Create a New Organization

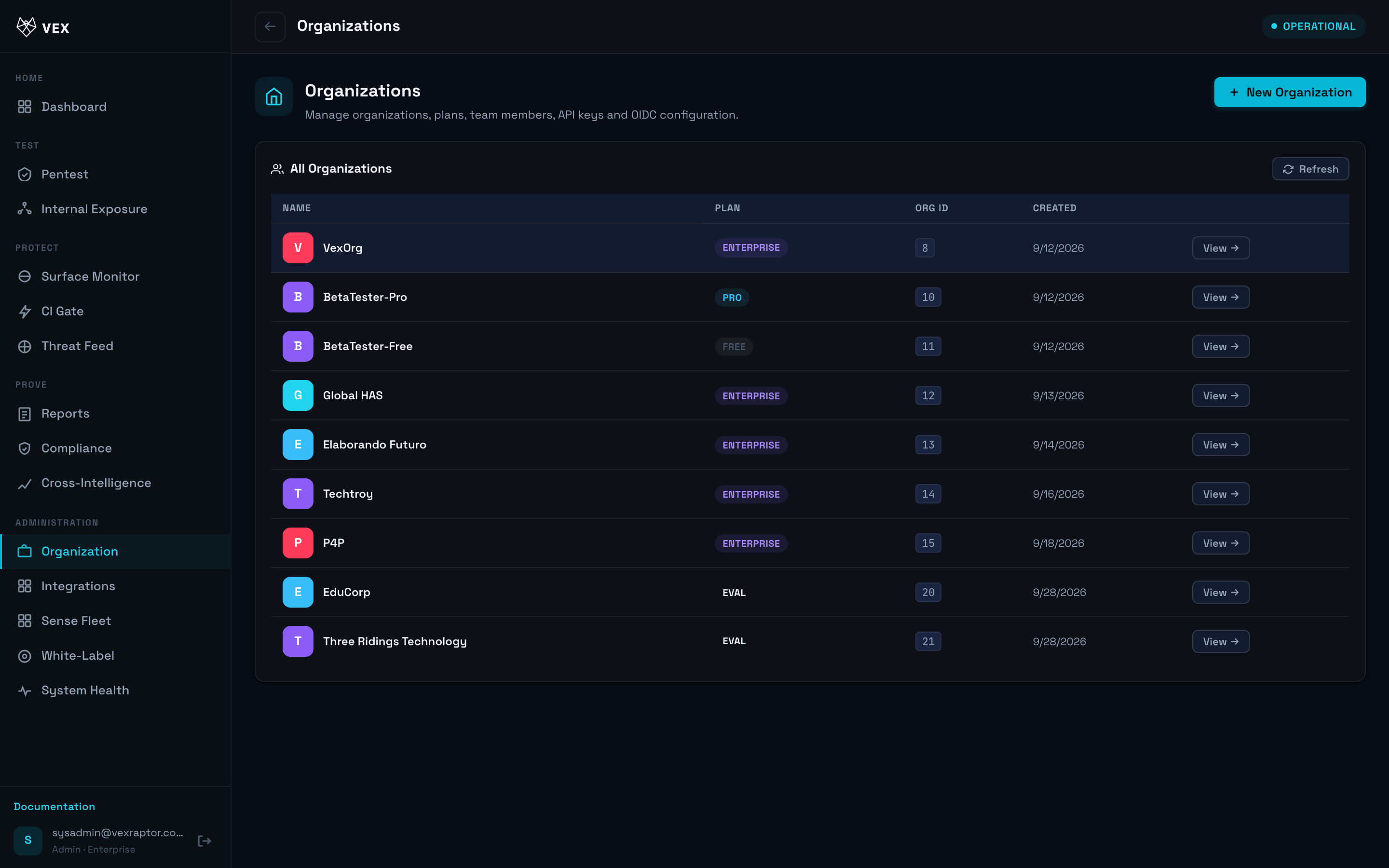pos(1290,93)
